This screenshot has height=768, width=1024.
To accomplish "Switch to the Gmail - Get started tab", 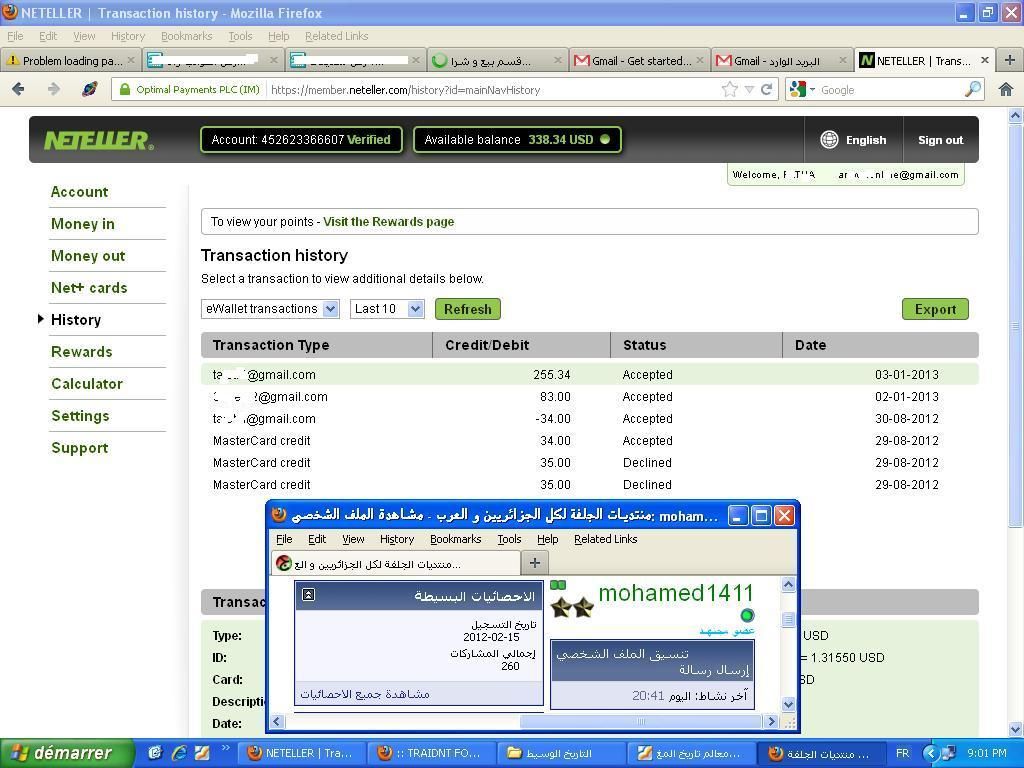I will 639,60.
